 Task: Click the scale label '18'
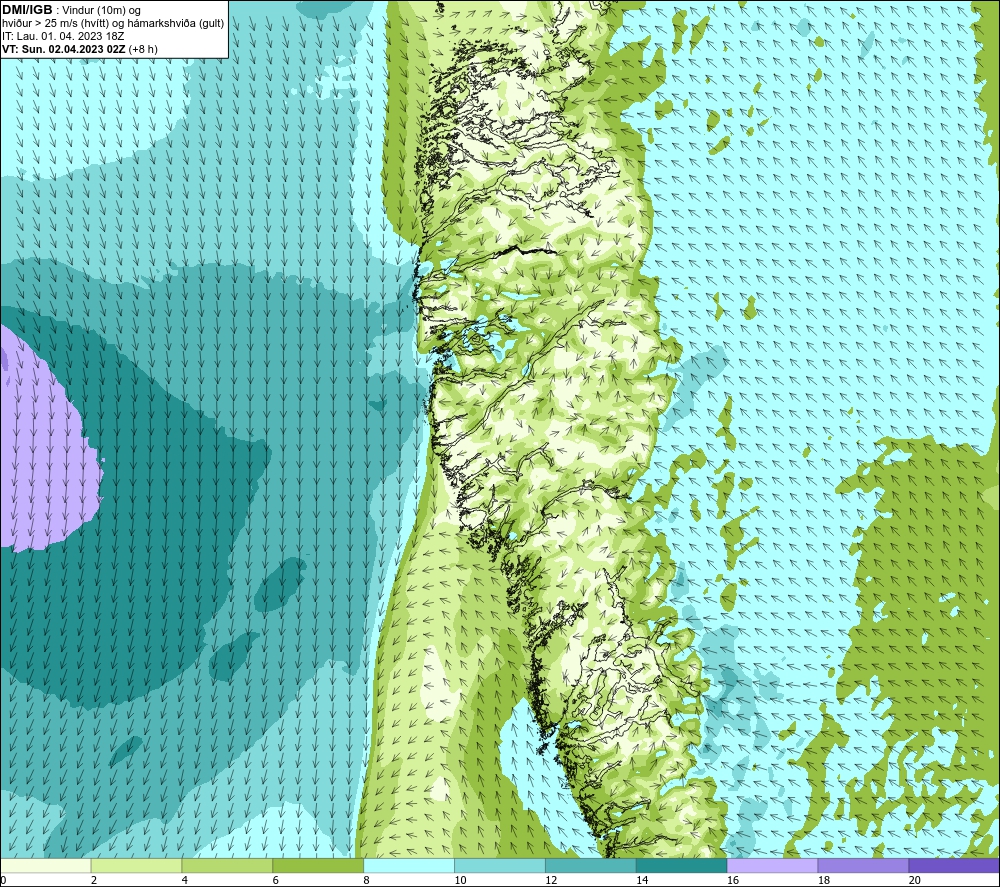pyautogui.click(x=824, y=880)
